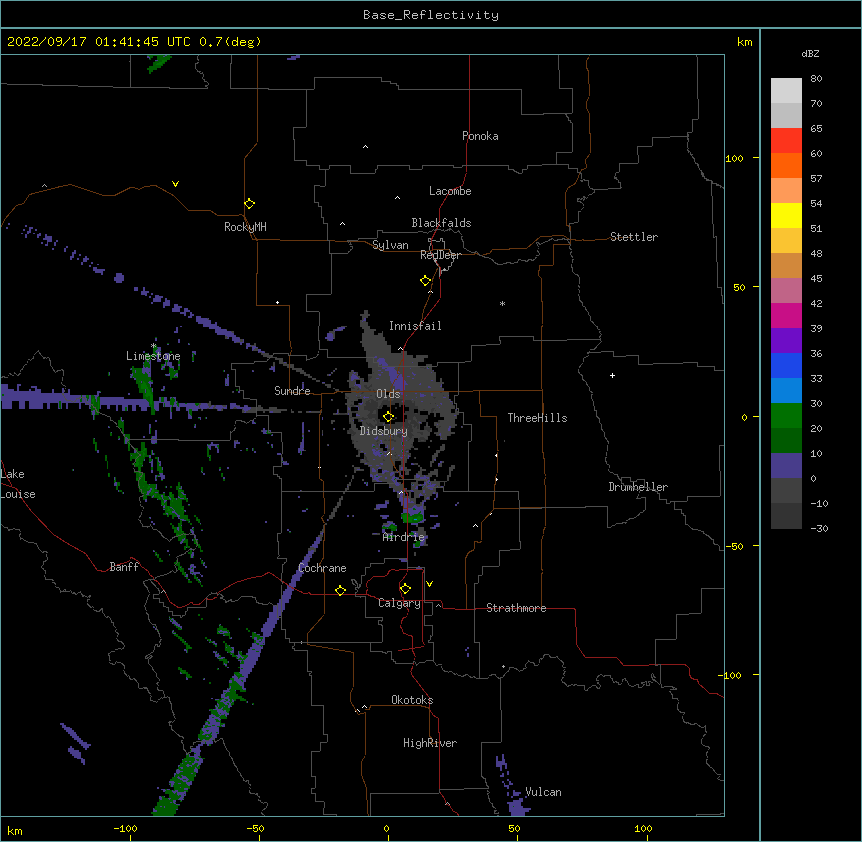Click the Vulcan town label
862x842 pixels.
(543, 792)
